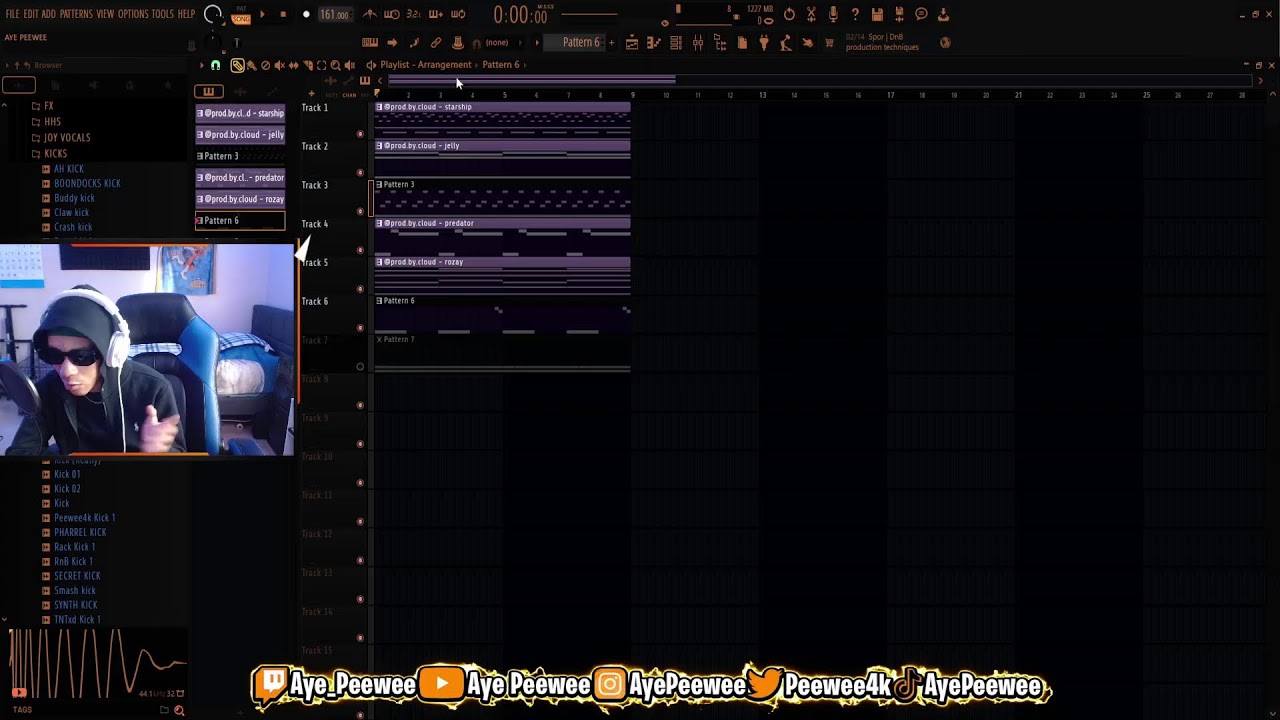This screenshot has width=1280, height=720.
Task: Select Pattern 3 in the picker panel
Action: tap(240, 156)
